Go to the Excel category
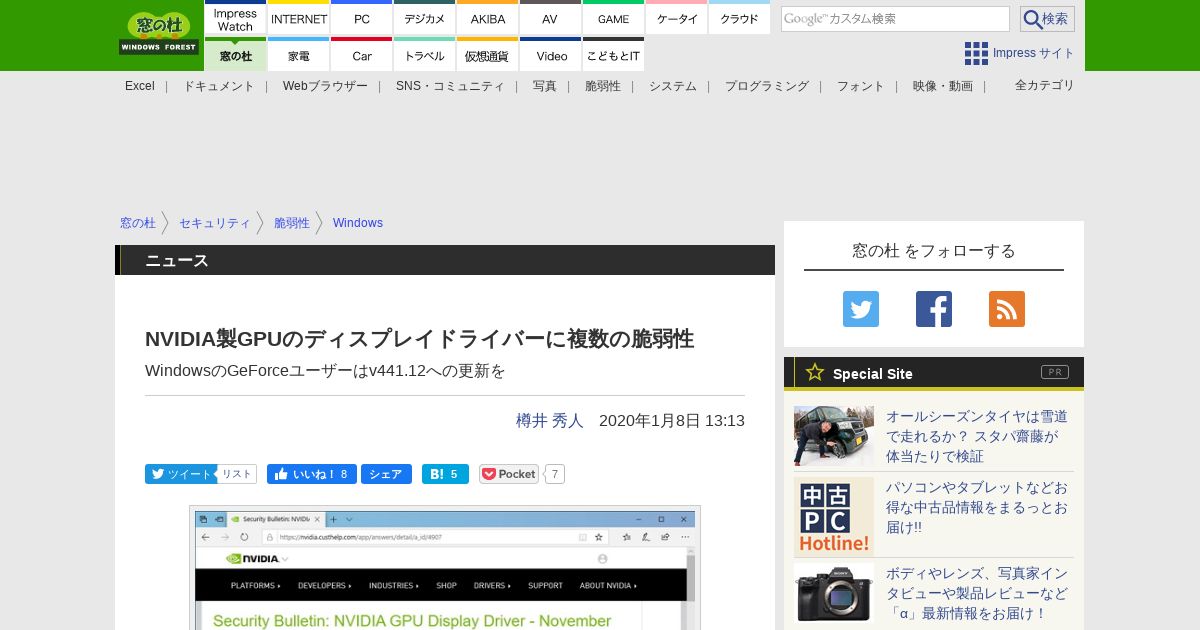The image size is (1200, 630). [140, 86]
